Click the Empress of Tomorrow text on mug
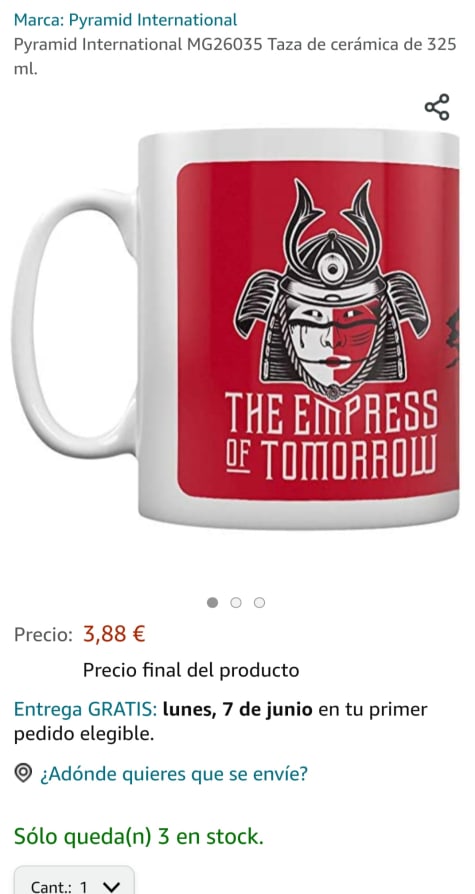This screenshot has width=475, height=894. pyautogui.click(x=331, y=434)
